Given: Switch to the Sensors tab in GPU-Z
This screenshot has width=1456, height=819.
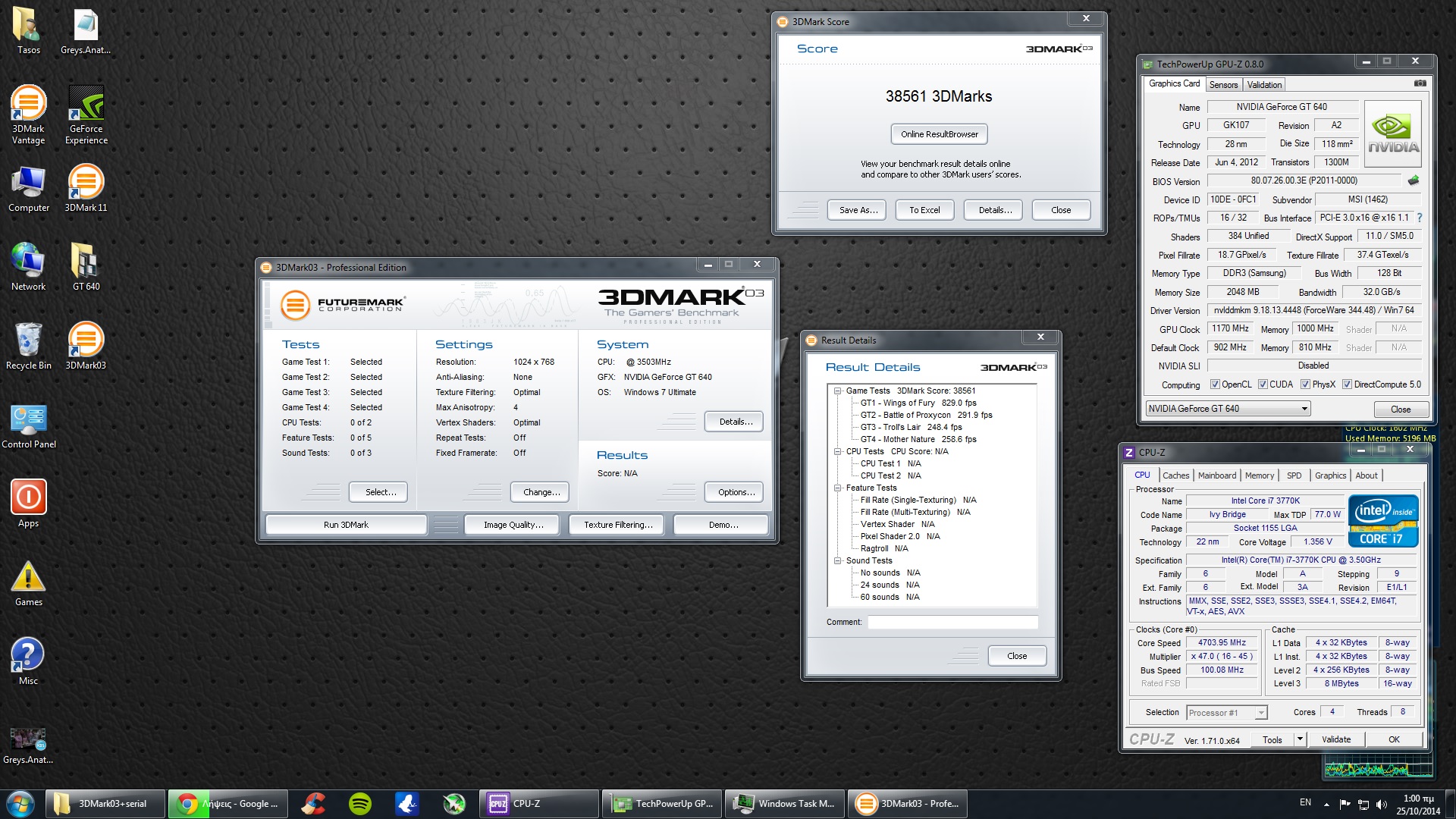Looking at the screenshot, I should (1223, 85).
